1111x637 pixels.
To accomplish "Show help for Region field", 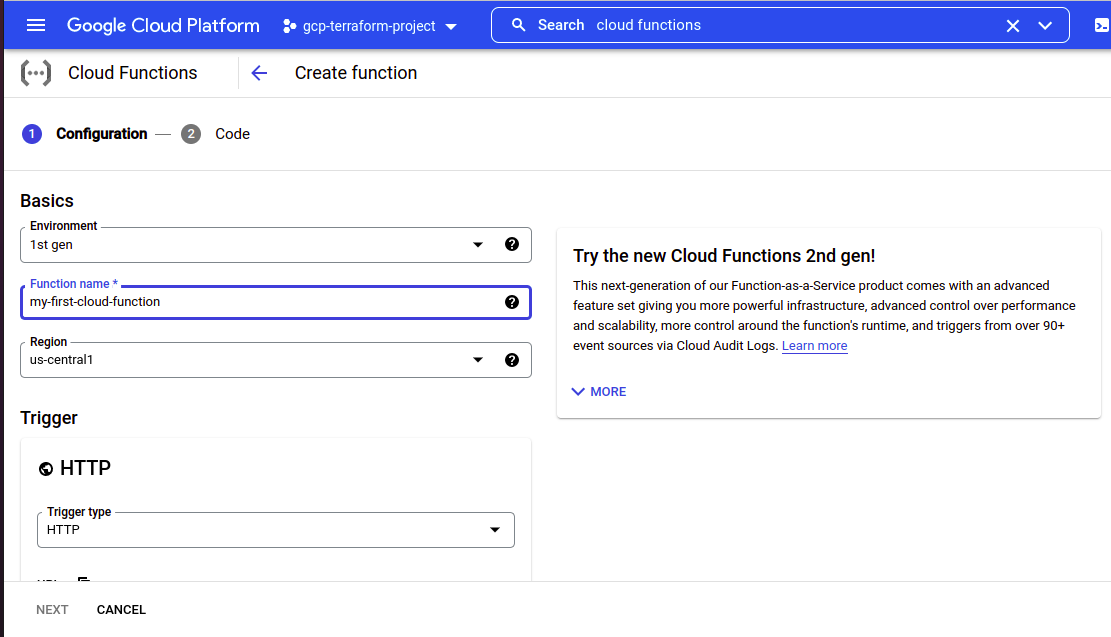I will (x=512, y=360).
